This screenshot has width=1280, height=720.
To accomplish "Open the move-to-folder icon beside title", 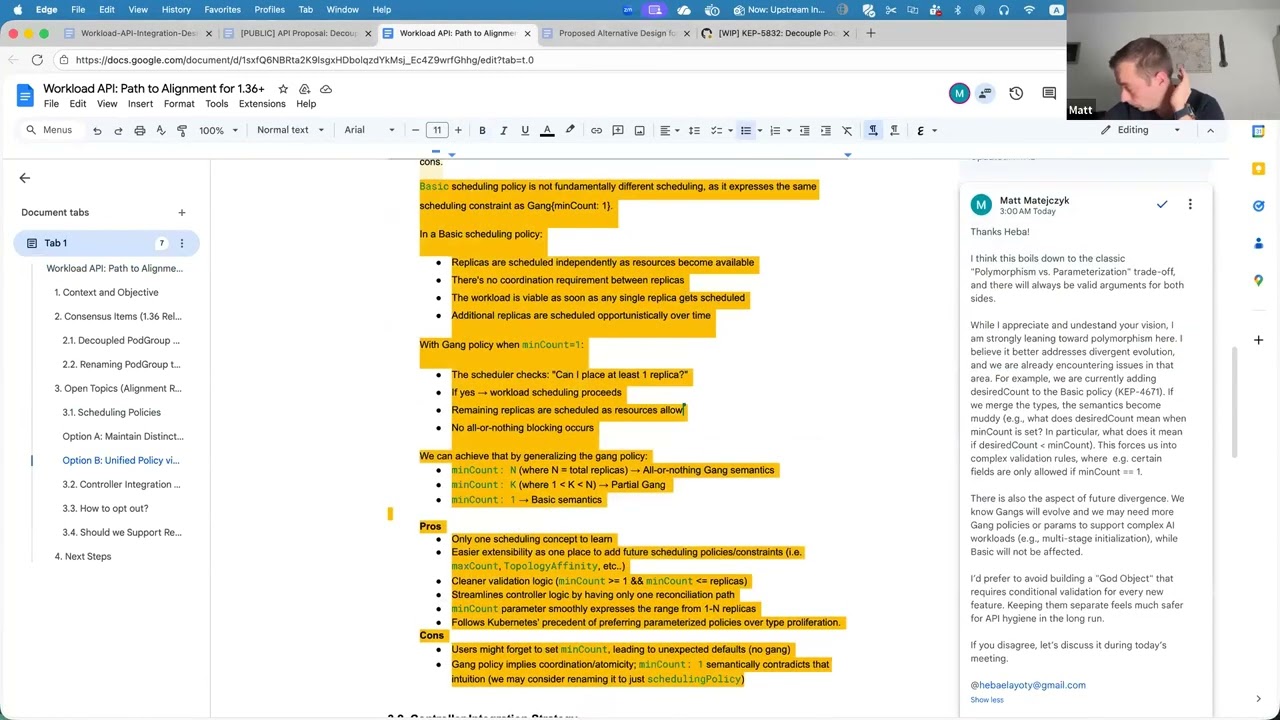I will pos(304,89).
